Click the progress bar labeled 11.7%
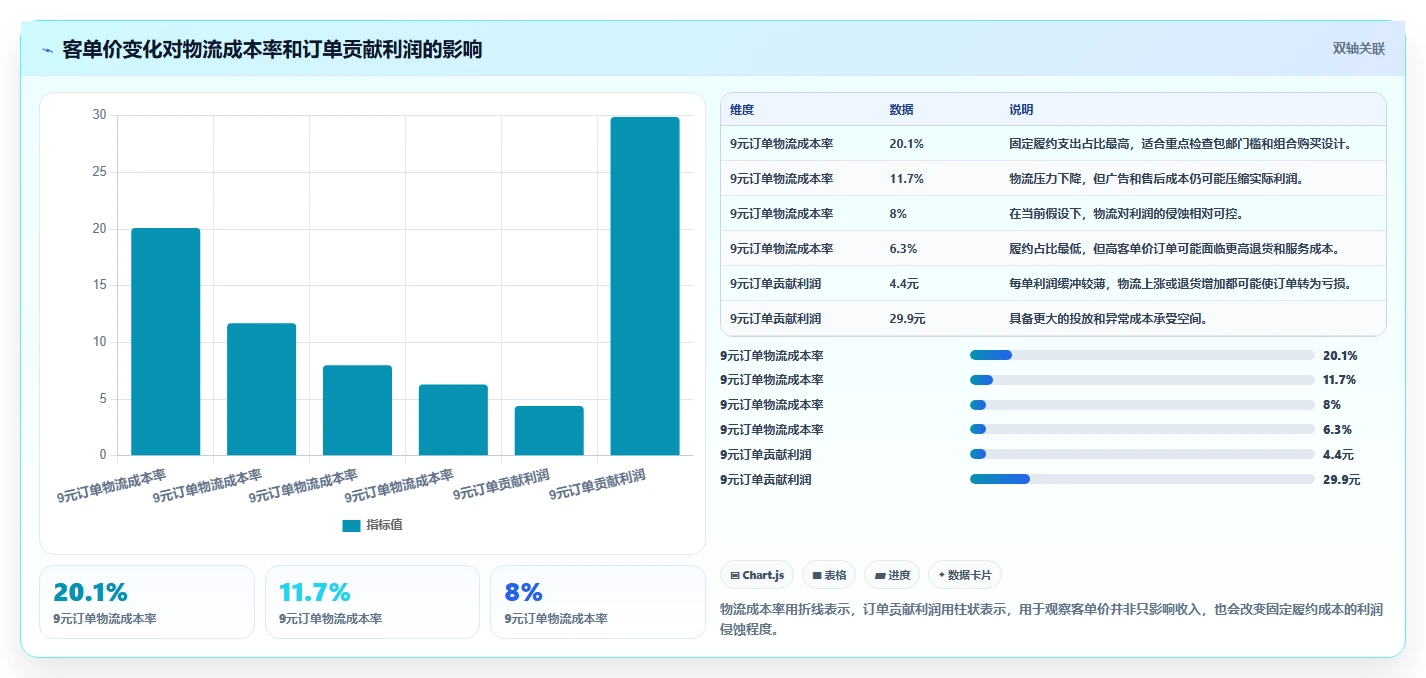 (1142, 380)
